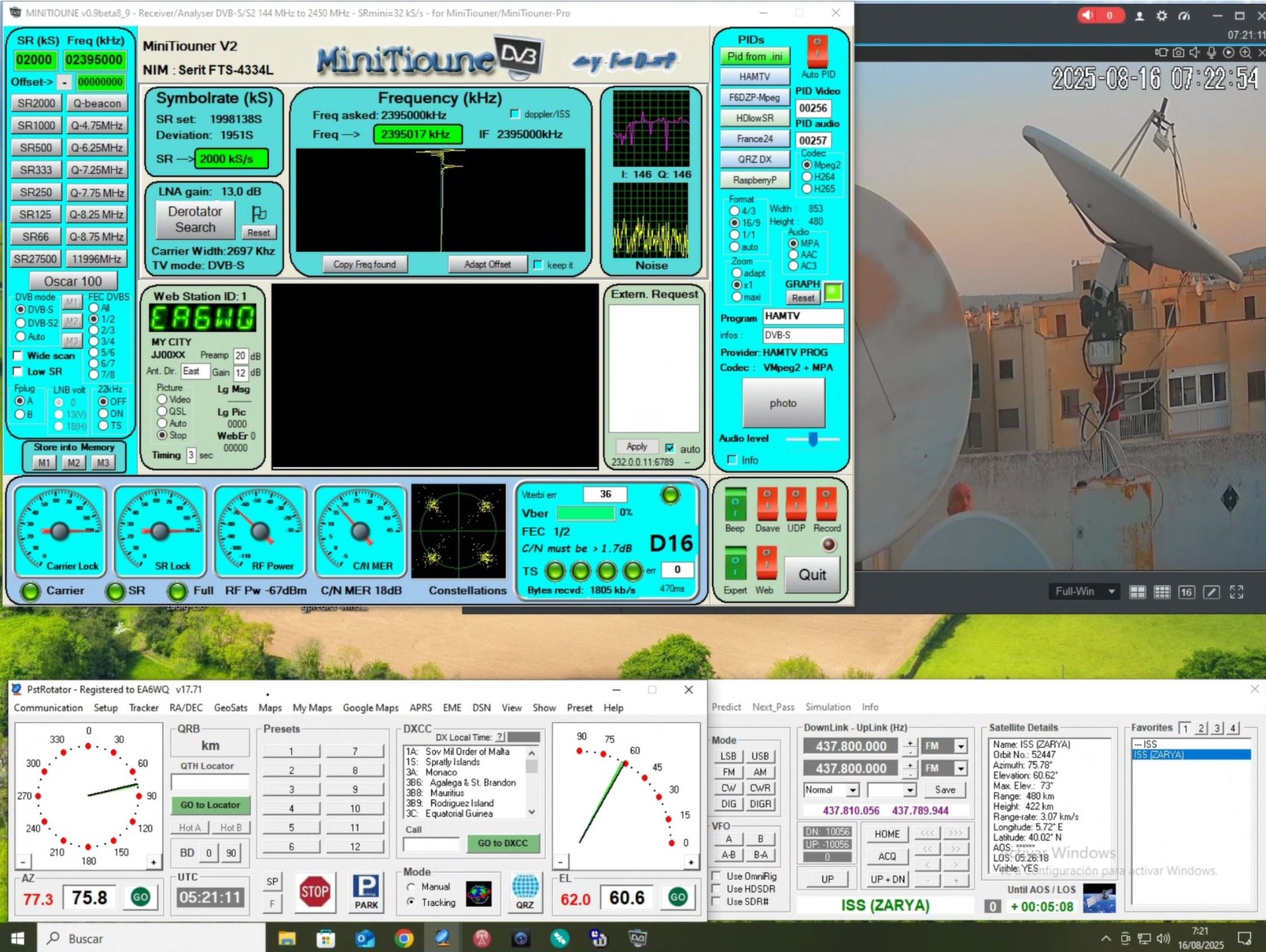Viewport: 1266px width, 952px height.
Task: Click the Q-beacon frequency button
Action: (97, 103)
